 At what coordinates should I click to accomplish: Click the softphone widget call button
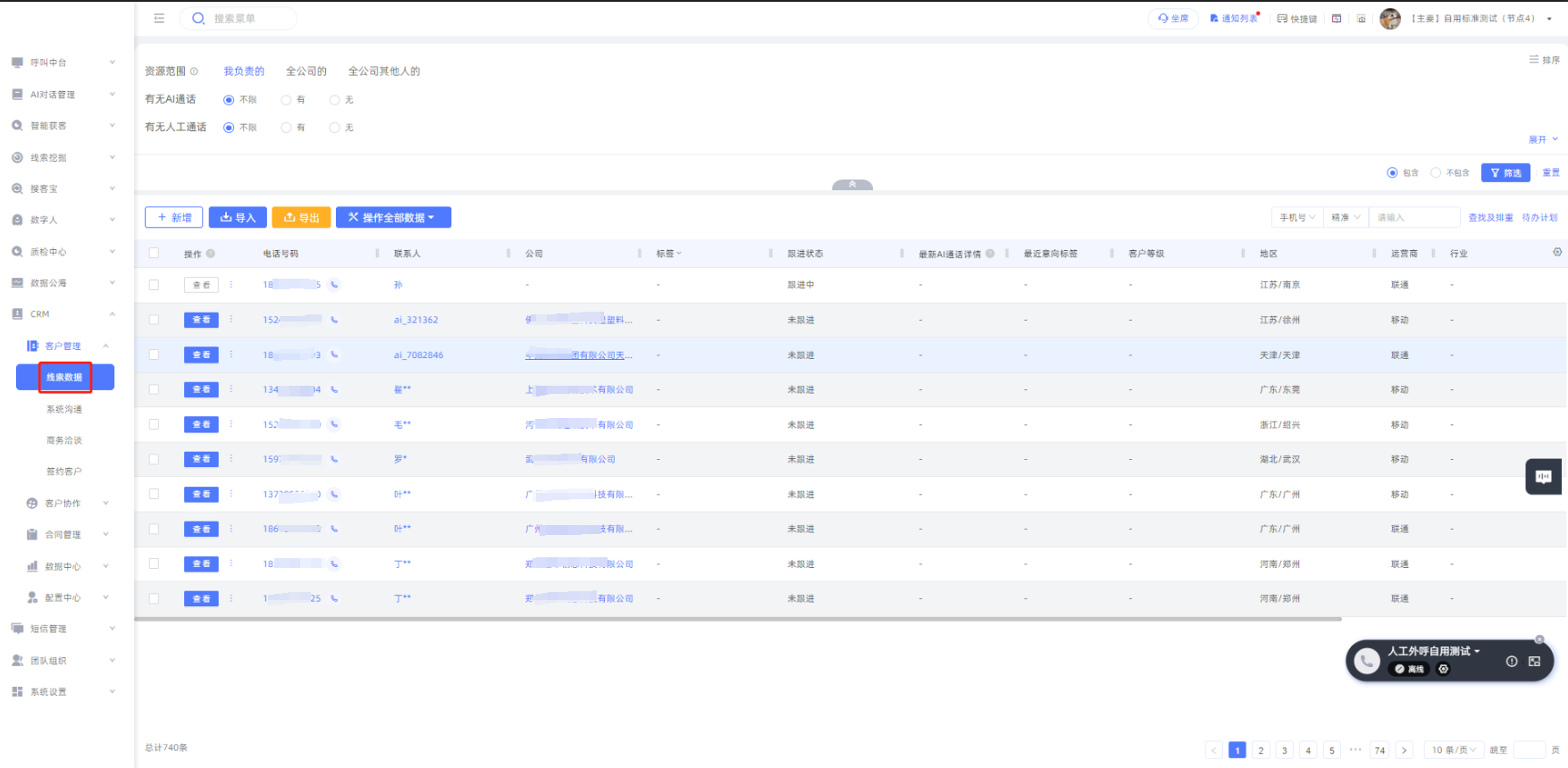pyautogui.click(x=1366, y=661)
